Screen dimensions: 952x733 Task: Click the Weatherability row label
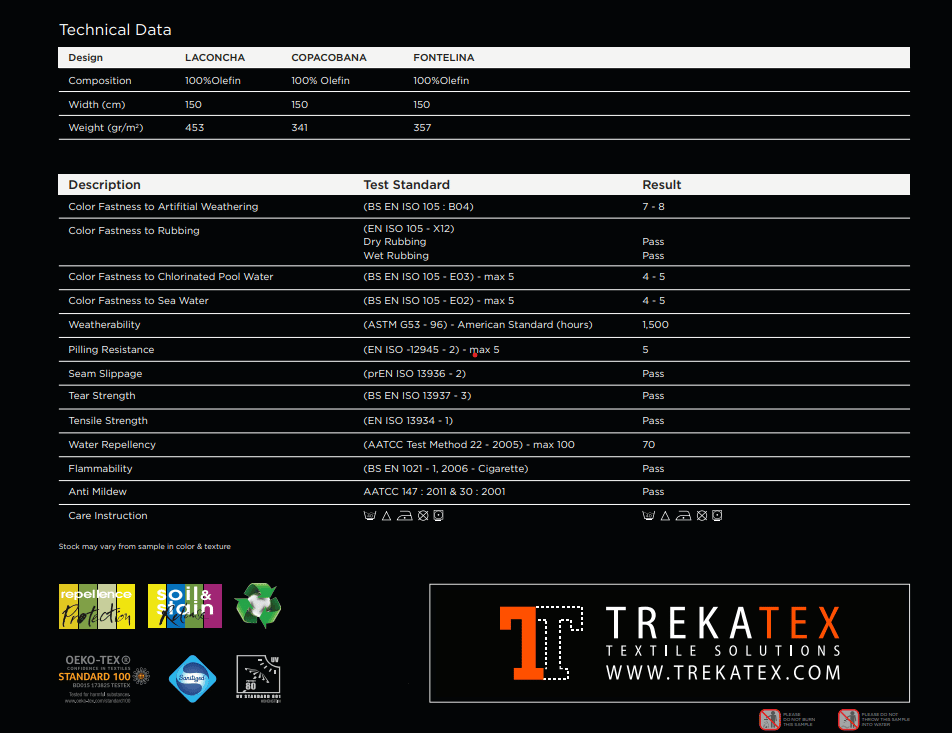pyautogui.click(x=104, y=325)
